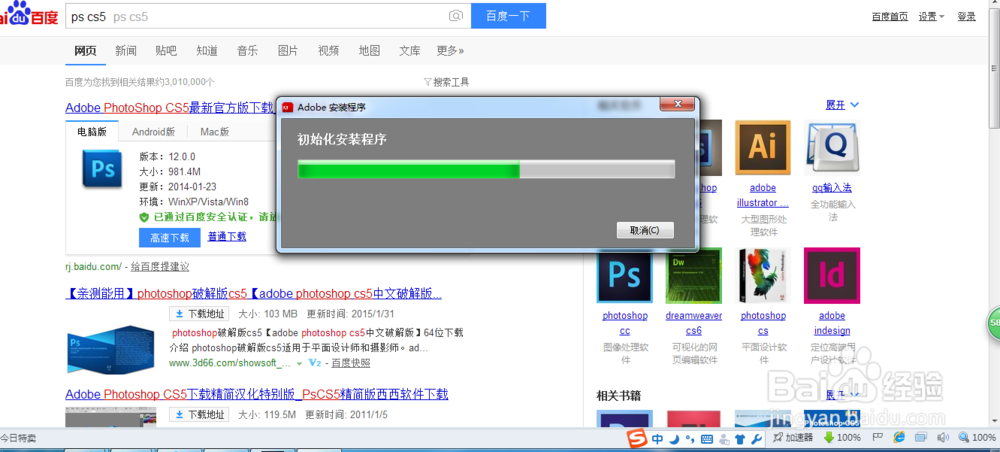Click the green download arrow in status bar
The image size is (1000, 452).
[x=829, y=438]
